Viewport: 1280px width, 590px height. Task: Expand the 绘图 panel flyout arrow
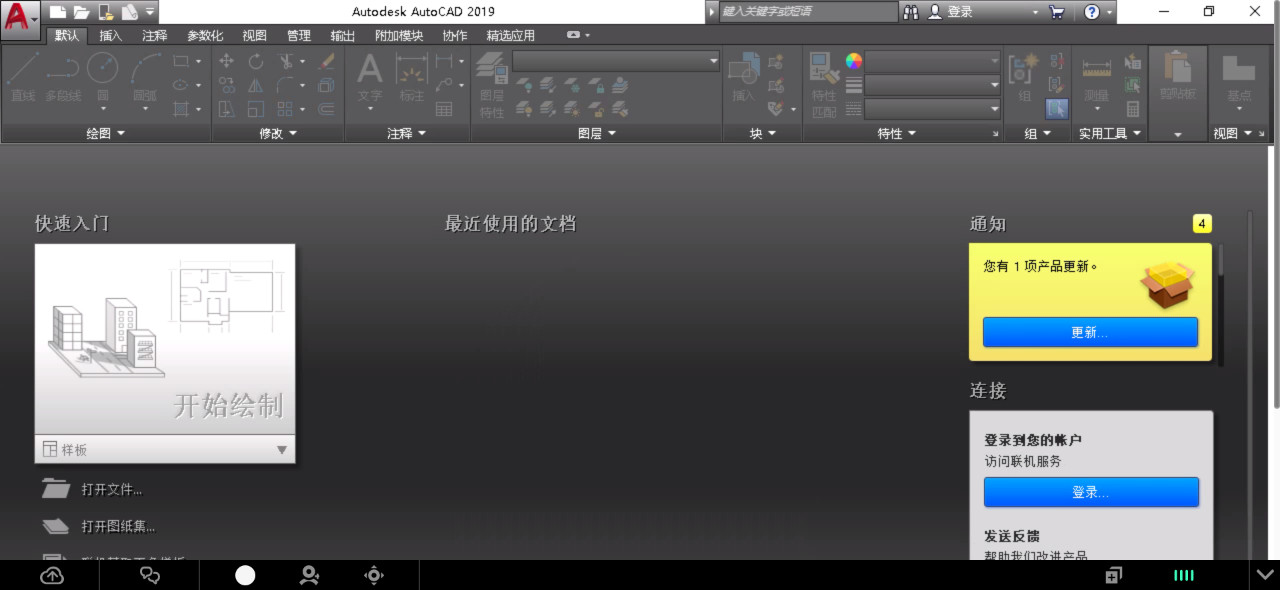[x=122, y=133]
